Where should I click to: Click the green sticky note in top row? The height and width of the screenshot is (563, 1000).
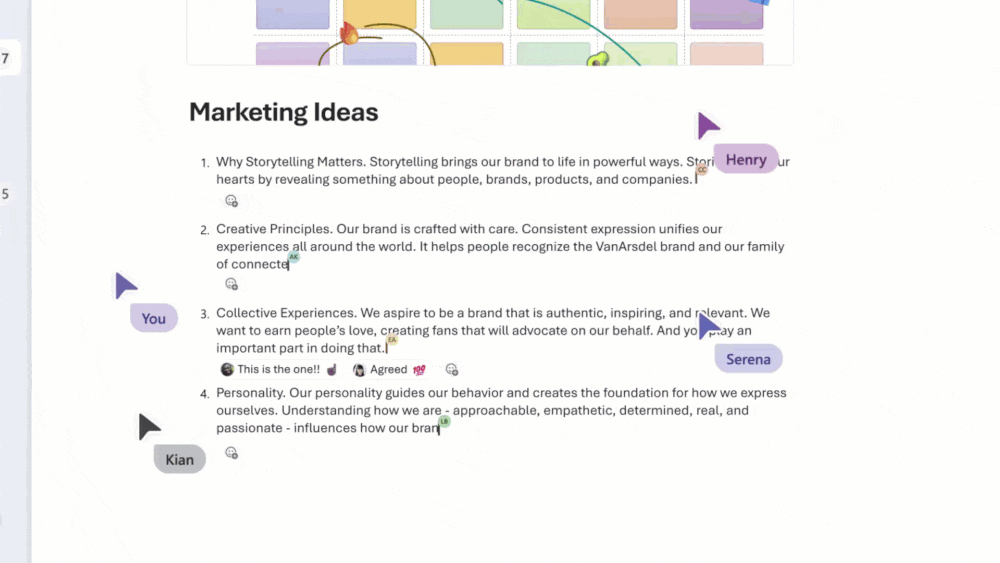tap(466, 14)
